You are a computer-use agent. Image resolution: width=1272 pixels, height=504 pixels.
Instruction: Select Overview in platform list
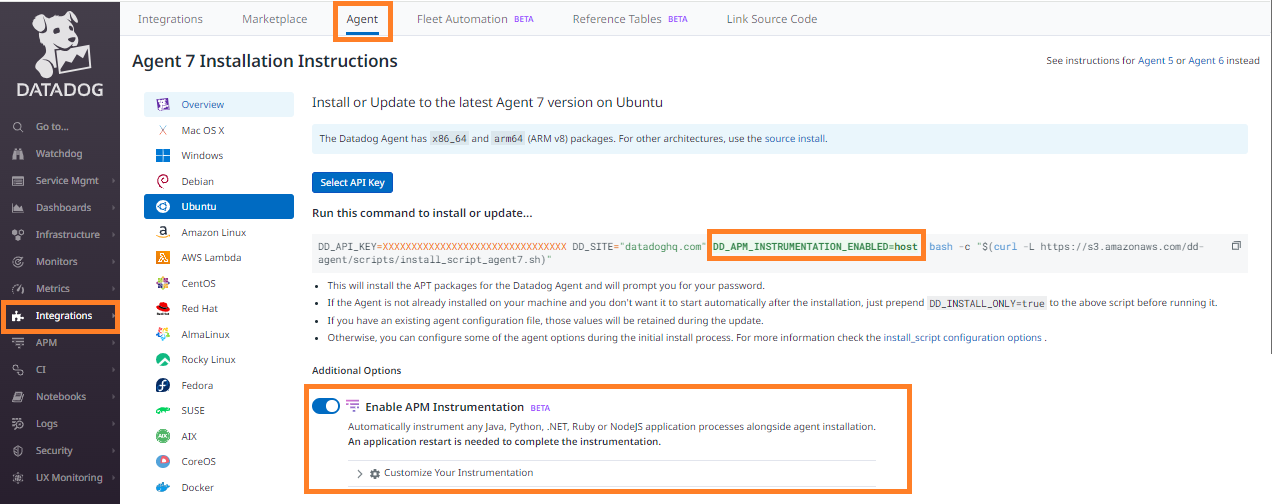click(x=219, y=104)
